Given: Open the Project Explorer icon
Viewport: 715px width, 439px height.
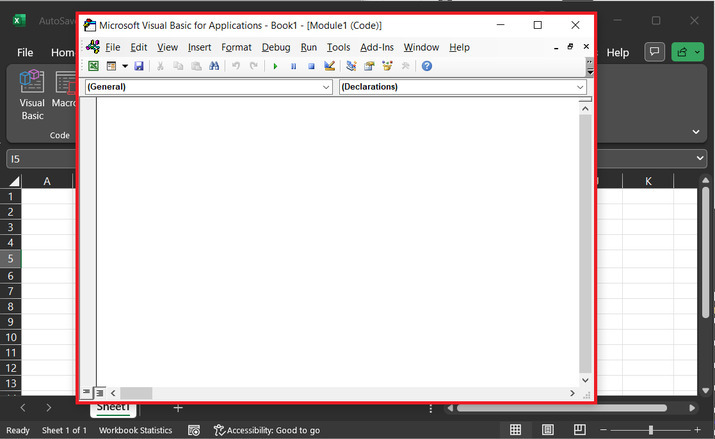Looking at the screenshot, I should click(x=351, y=66).
